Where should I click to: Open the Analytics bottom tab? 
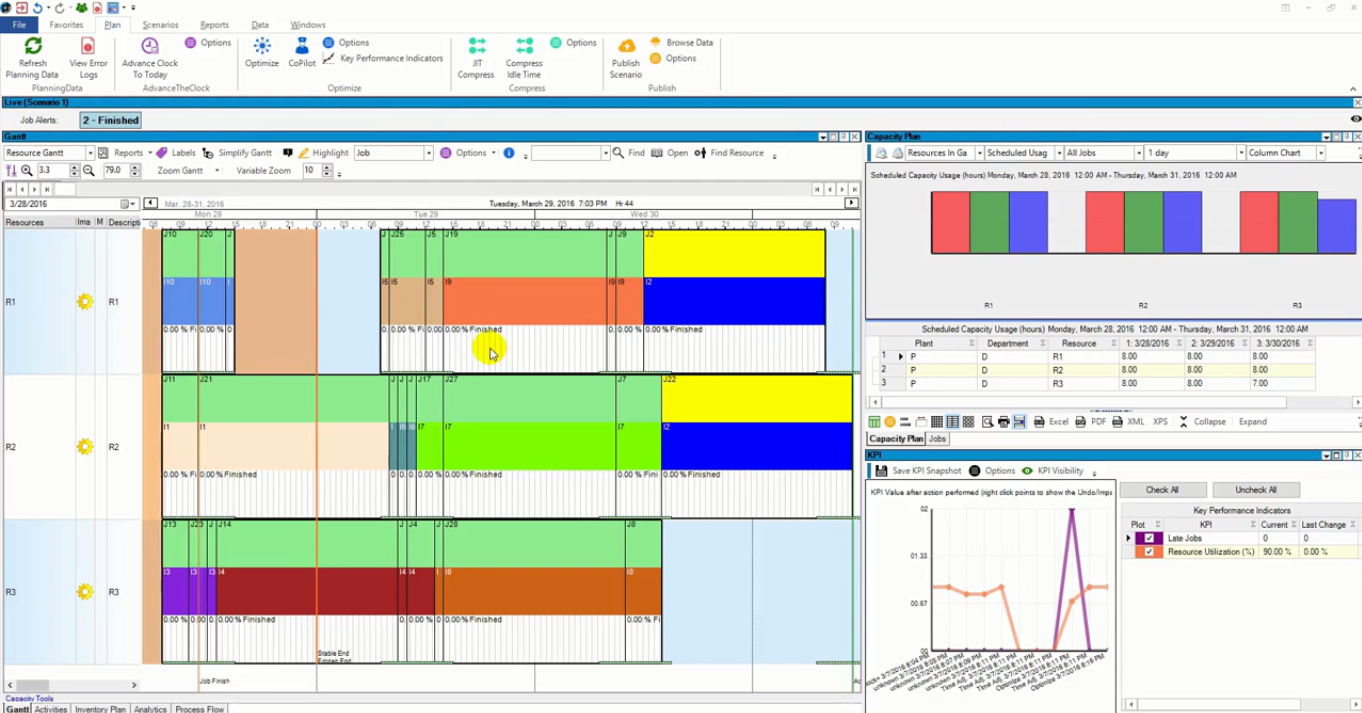pos(150,709)
